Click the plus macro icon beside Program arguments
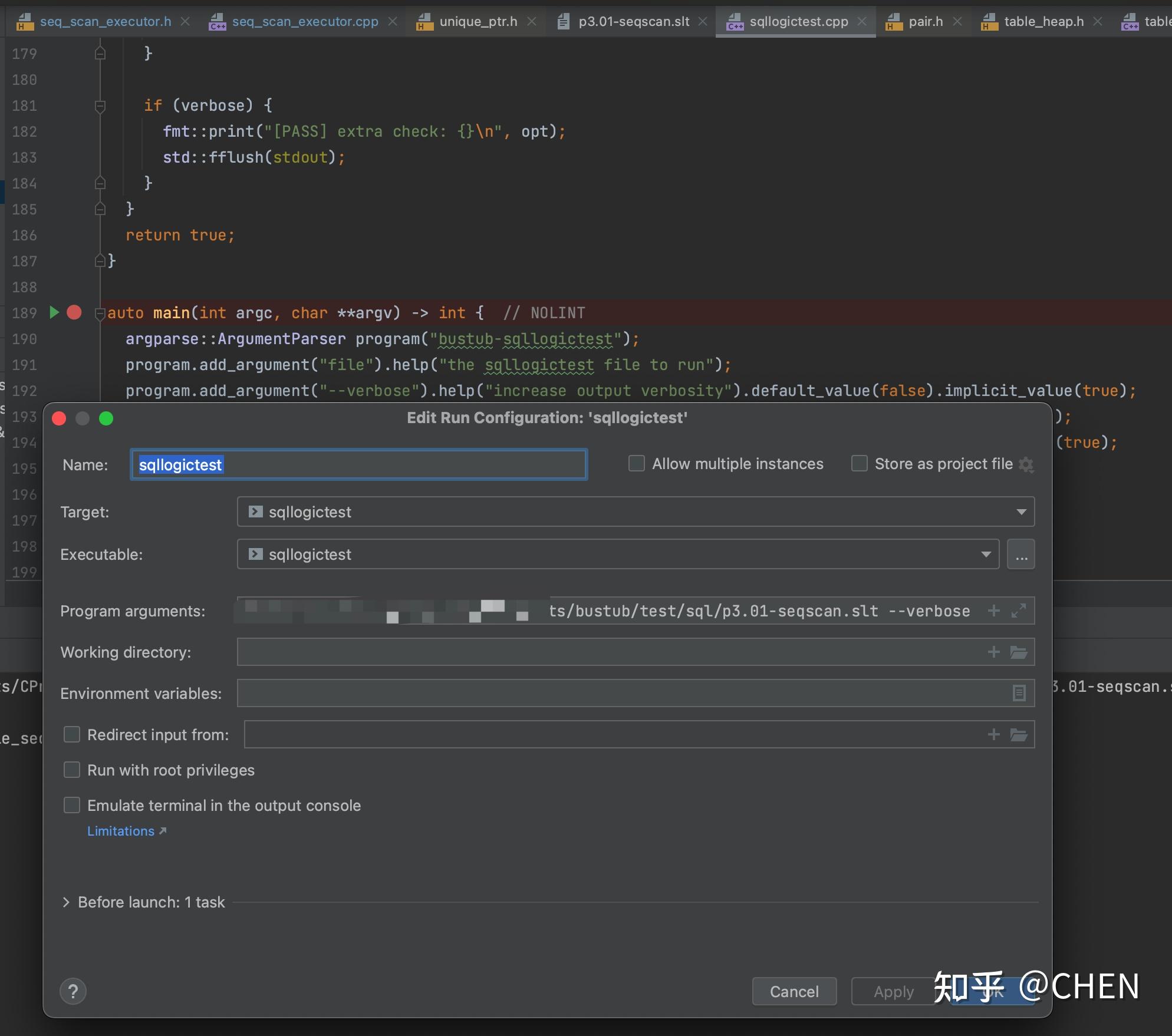This screenshot has width=1172, height=1036. tap(993, 611)
